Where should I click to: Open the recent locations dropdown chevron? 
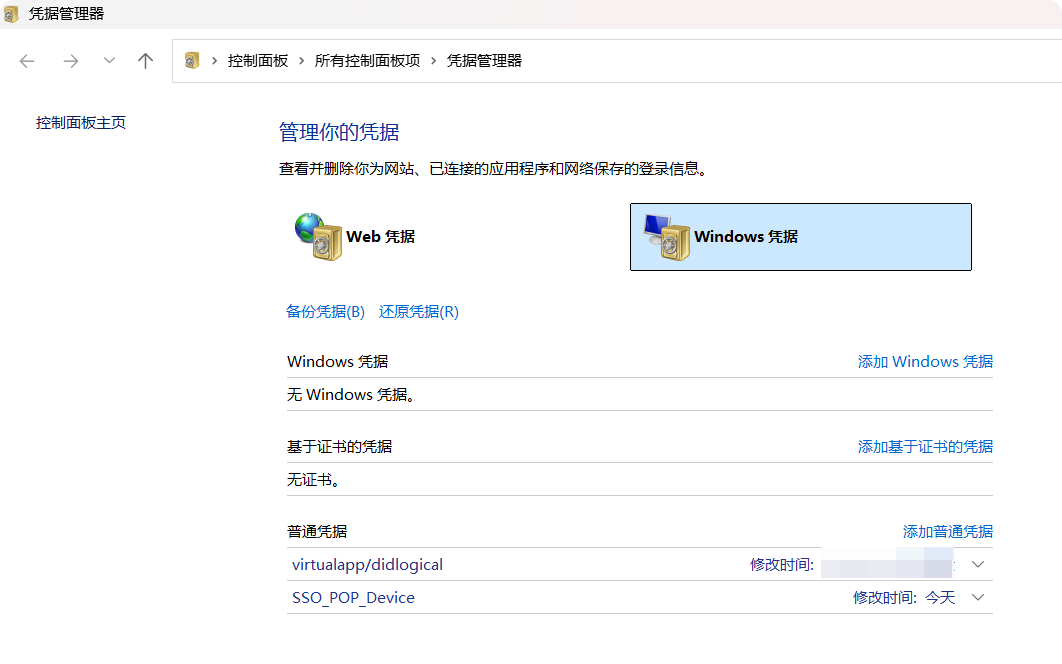coord(109,60)
